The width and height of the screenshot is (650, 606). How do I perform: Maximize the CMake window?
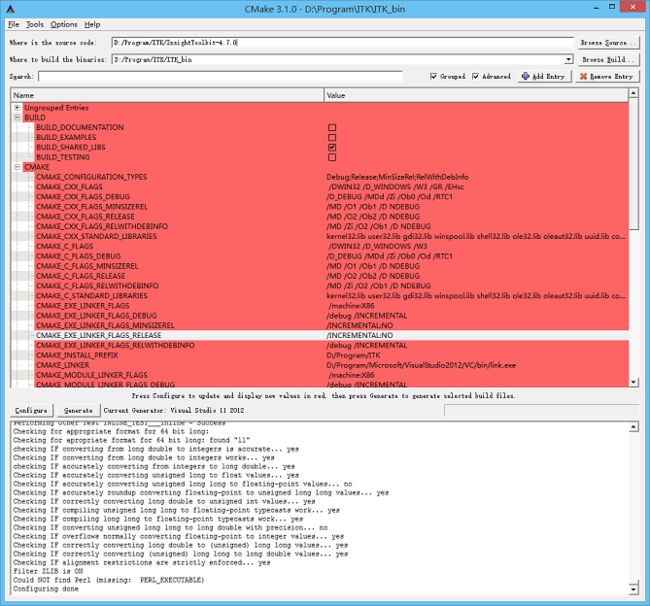click(612, 7)
